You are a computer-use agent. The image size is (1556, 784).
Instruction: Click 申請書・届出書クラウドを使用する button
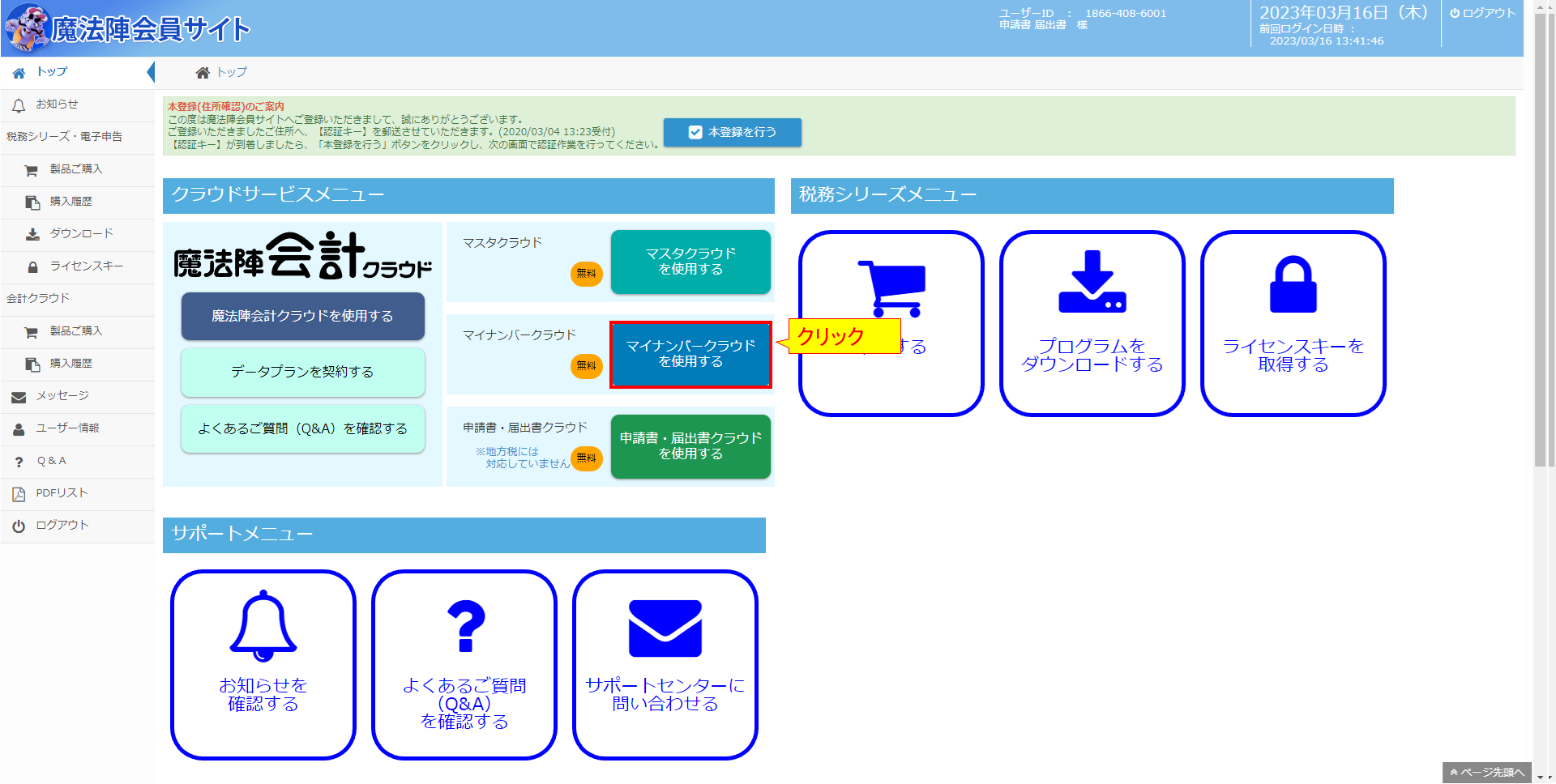coord(690,446)
